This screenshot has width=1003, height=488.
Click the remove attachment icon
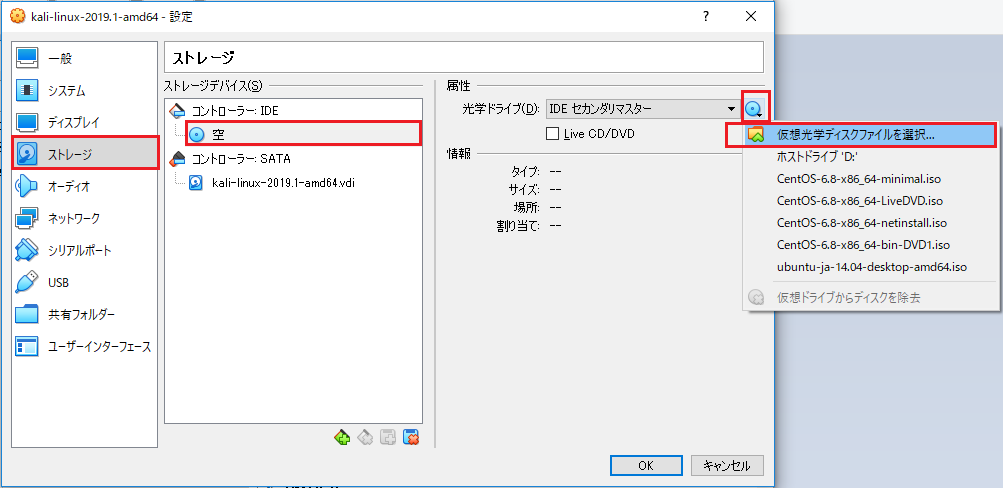pos(411,437)
